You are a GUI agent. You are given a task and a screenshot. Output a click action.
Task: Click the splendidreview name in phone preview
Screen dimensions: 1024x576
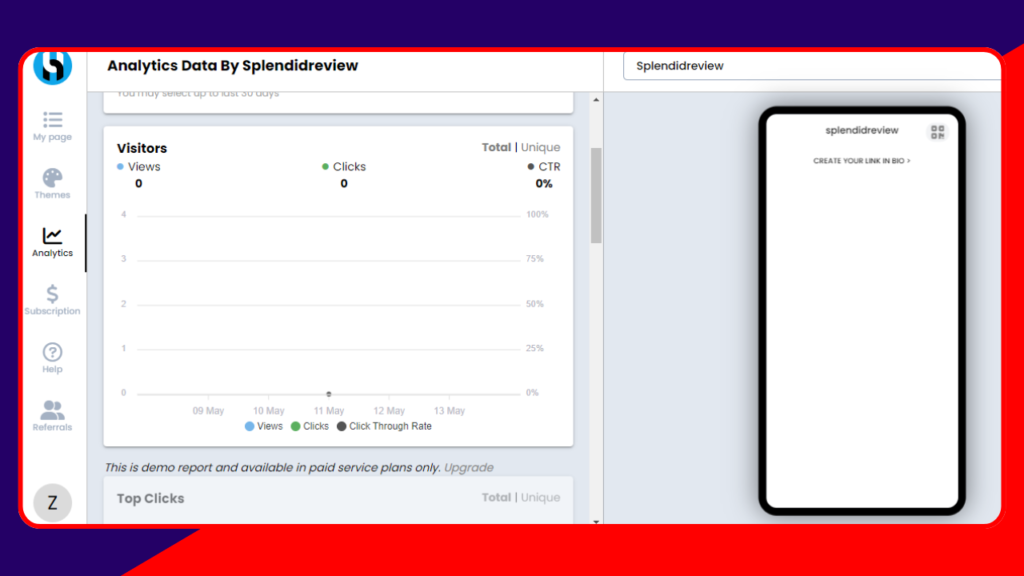(861, 130)
